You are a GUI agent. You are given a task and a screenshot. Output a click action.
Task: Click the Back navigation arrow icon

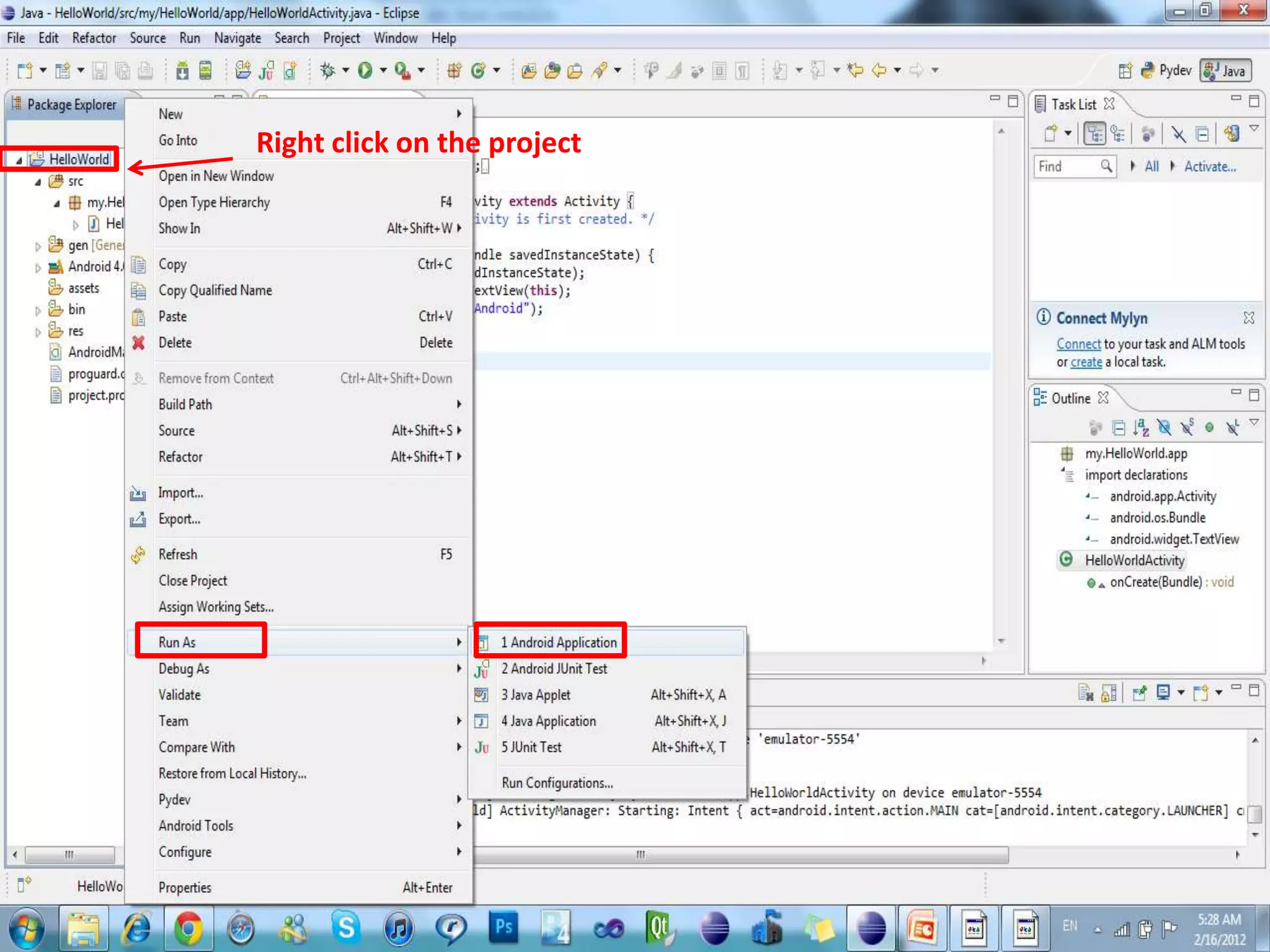879,70
